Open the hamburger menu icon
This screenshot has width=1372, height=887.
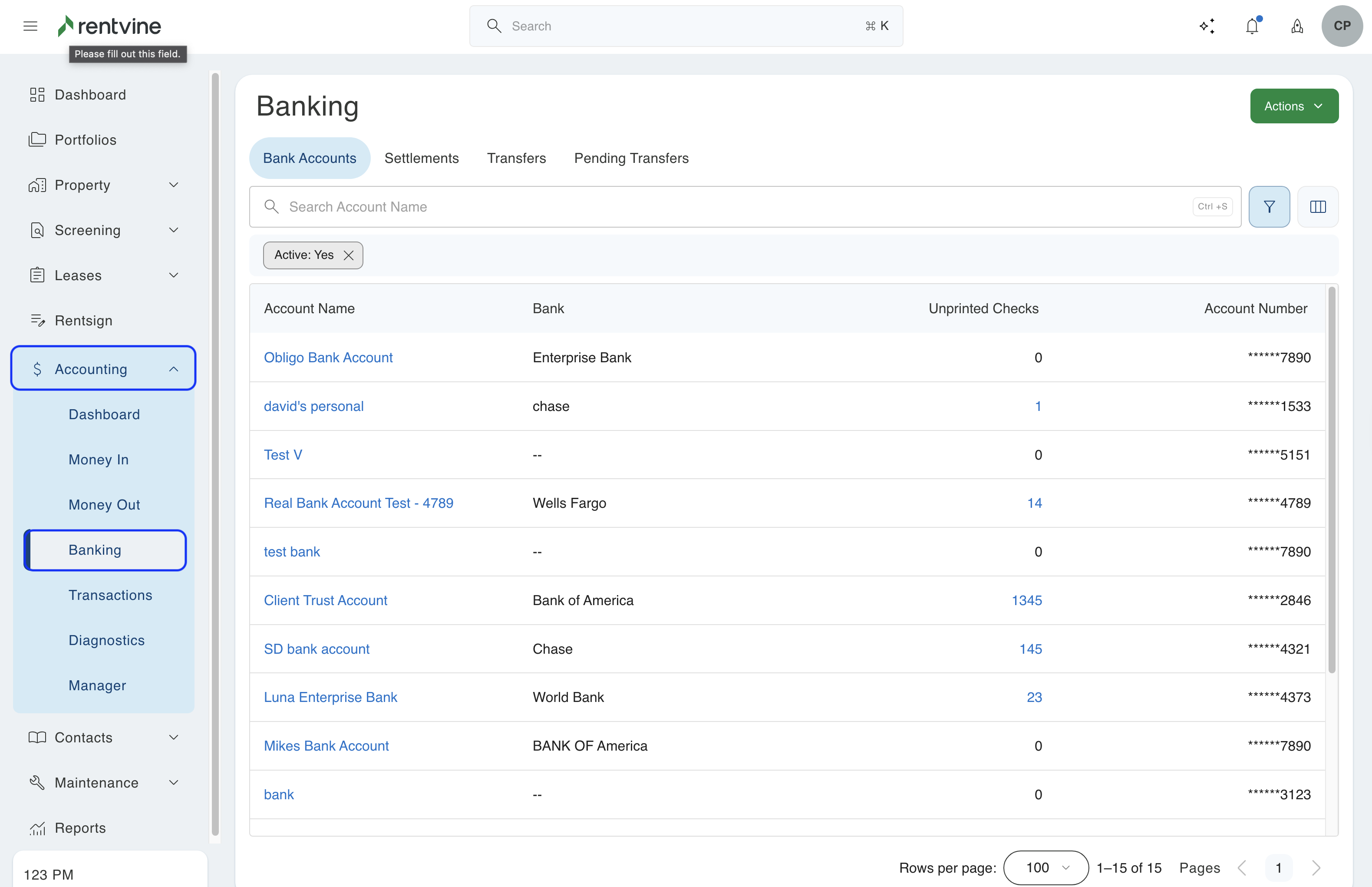(x=30, y=26)
